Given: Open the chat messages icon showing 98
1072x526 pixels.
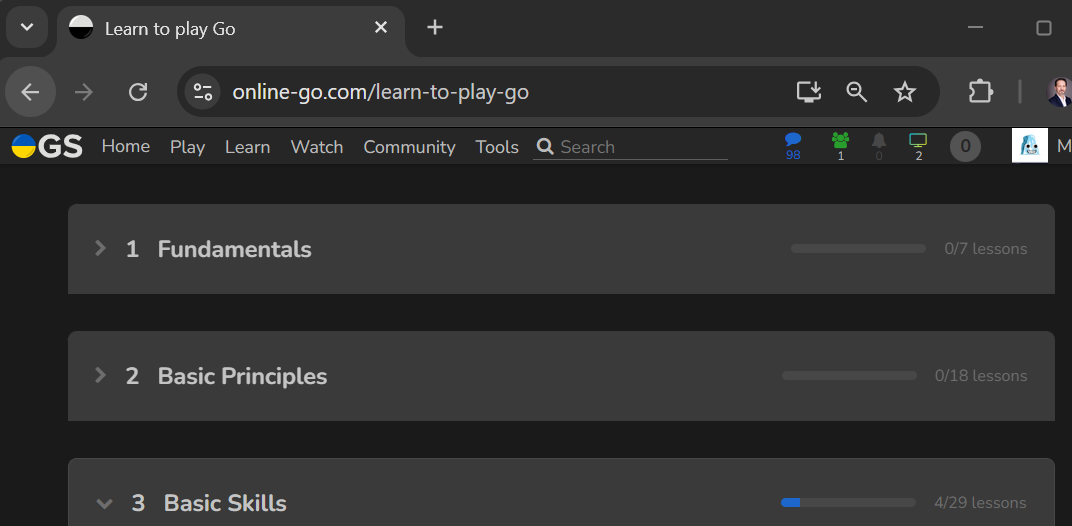Looking at the screenshot, I should click(793, 141).
